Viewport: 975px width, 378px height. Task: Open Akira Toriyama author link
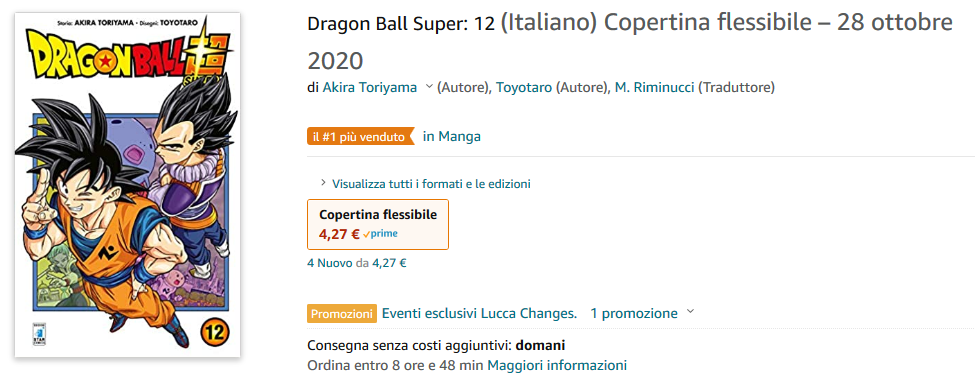[x=369, y=88]
